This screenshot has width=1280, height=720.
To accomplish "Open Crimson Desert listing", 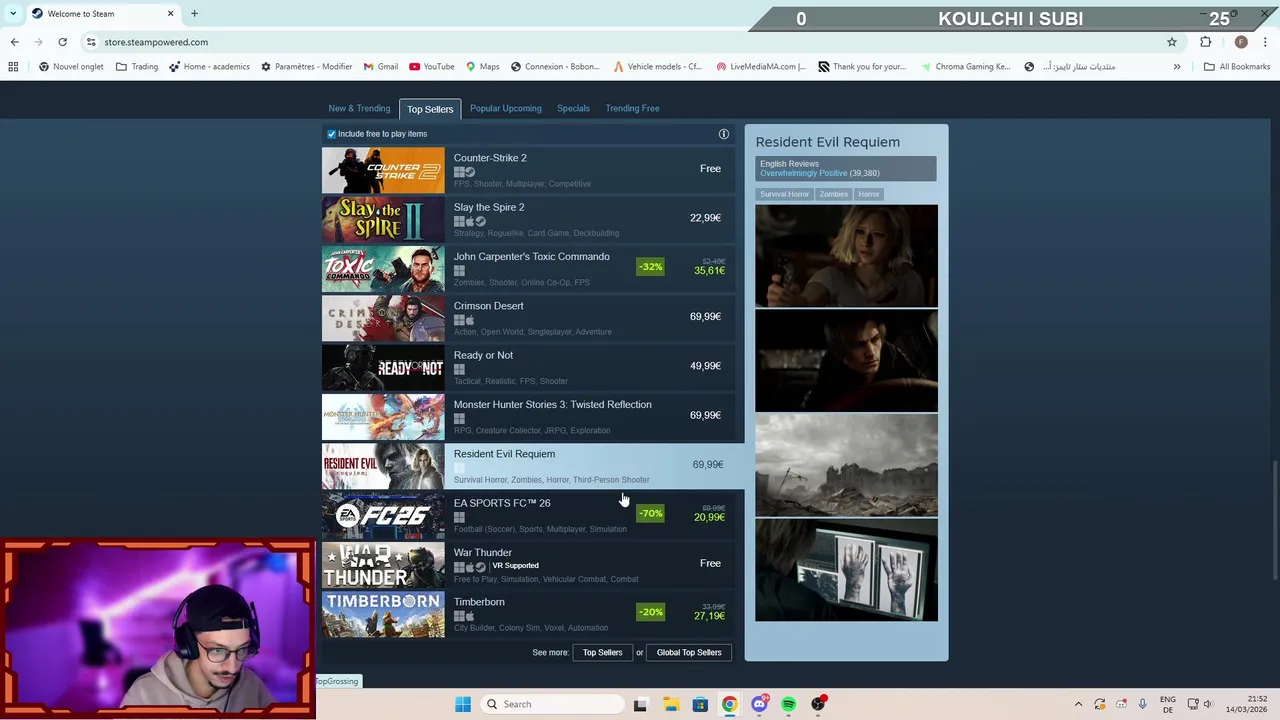I will 529,317.
